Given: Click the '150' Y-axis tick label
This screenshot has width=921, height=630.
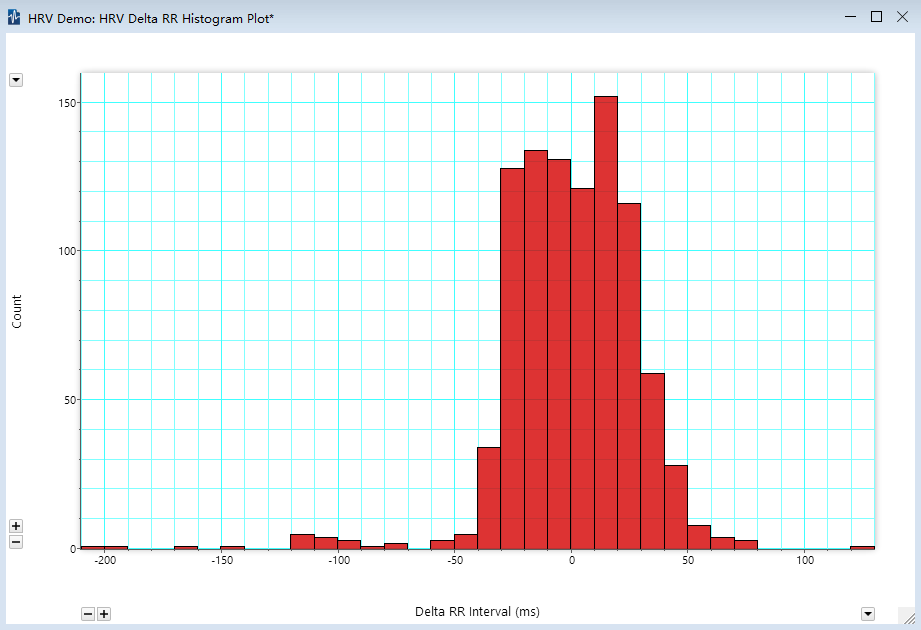Looking at the screenshot, I should tap(67, 103).
